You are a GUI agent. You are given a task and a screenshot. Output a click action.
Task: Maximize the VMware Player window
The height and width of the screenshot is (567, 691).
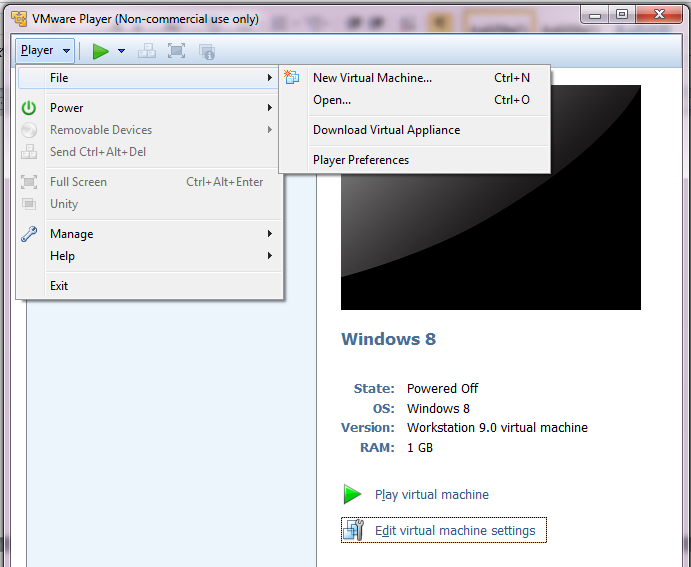click(x=622, y=15)
